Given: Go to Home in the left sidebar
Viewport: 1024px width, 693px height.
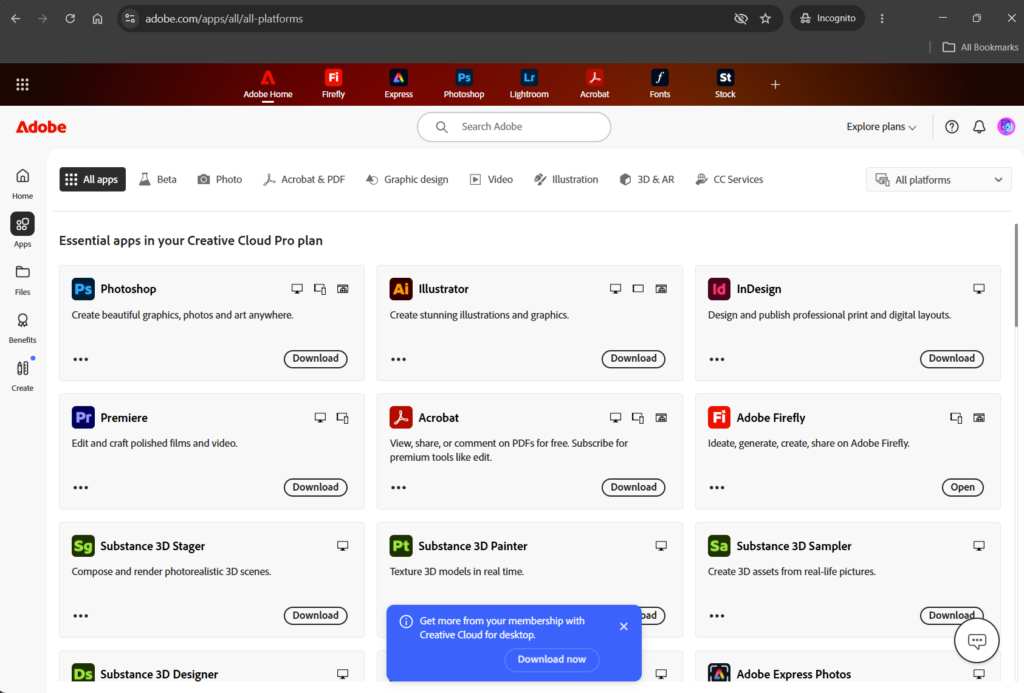Looking at the screenshot, I should pyautogui.click(x=22, y=184).
